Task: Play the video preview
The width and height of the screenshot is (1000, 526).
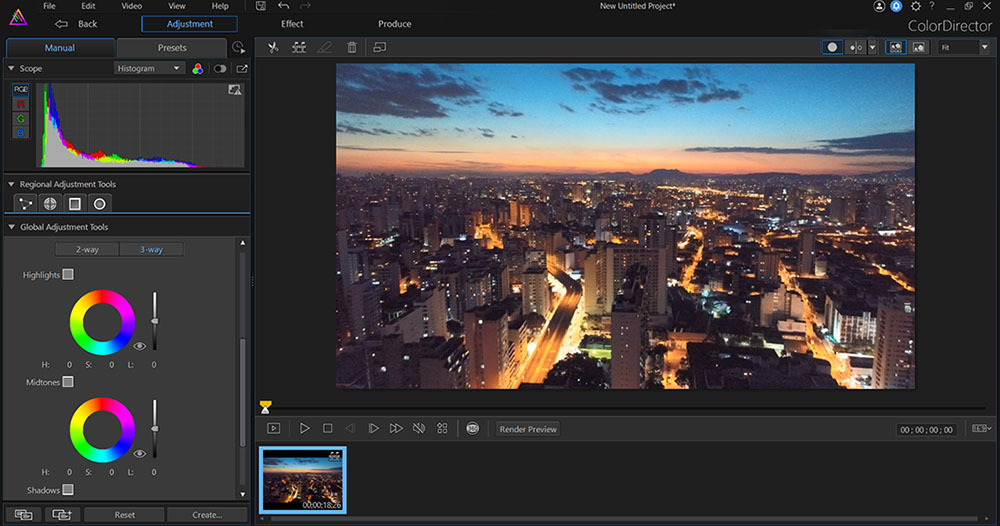Action: (x=304, y=428)
